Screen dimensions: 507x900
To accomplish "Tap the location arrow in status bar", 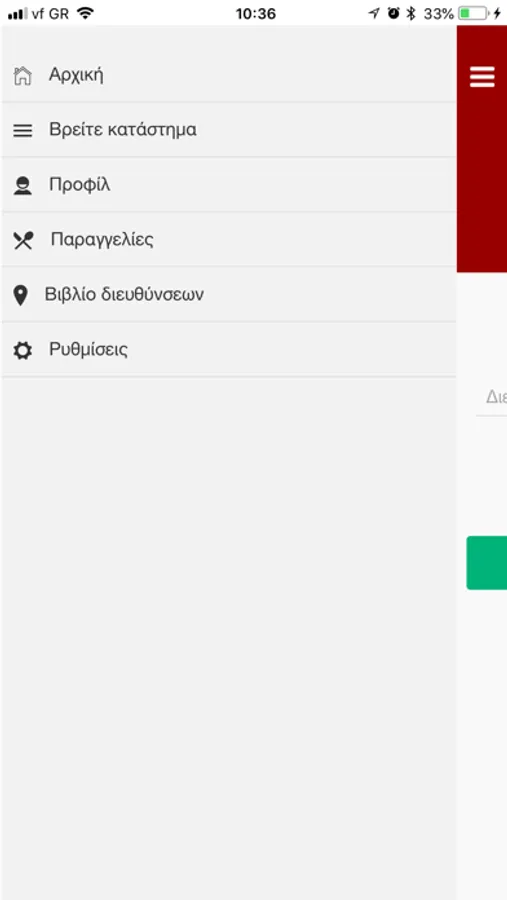I will pos(374,13).
